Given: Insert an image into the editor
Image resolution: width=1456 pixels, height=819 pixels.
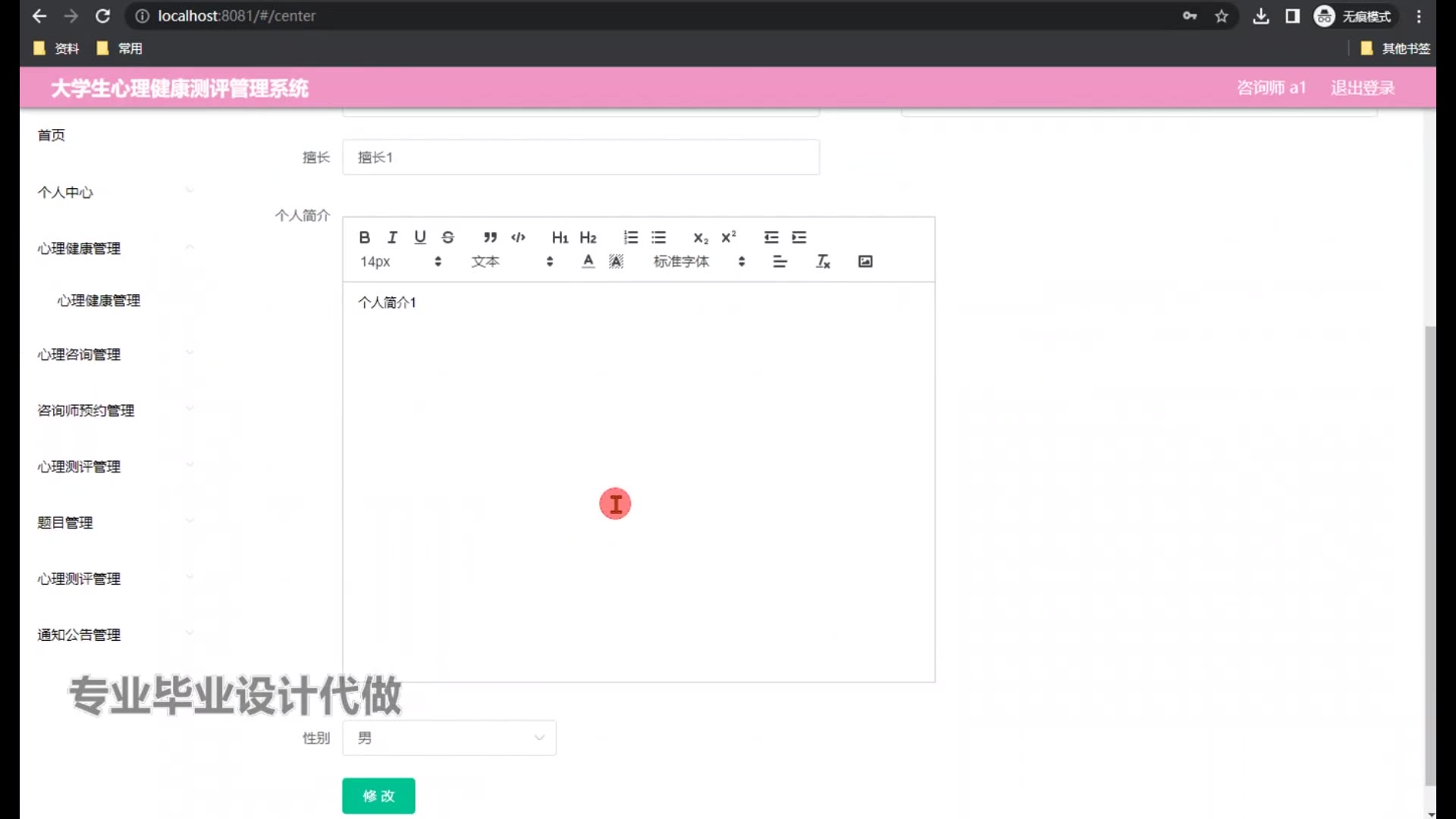Looking at the screenshot, I should coord(865,262).
